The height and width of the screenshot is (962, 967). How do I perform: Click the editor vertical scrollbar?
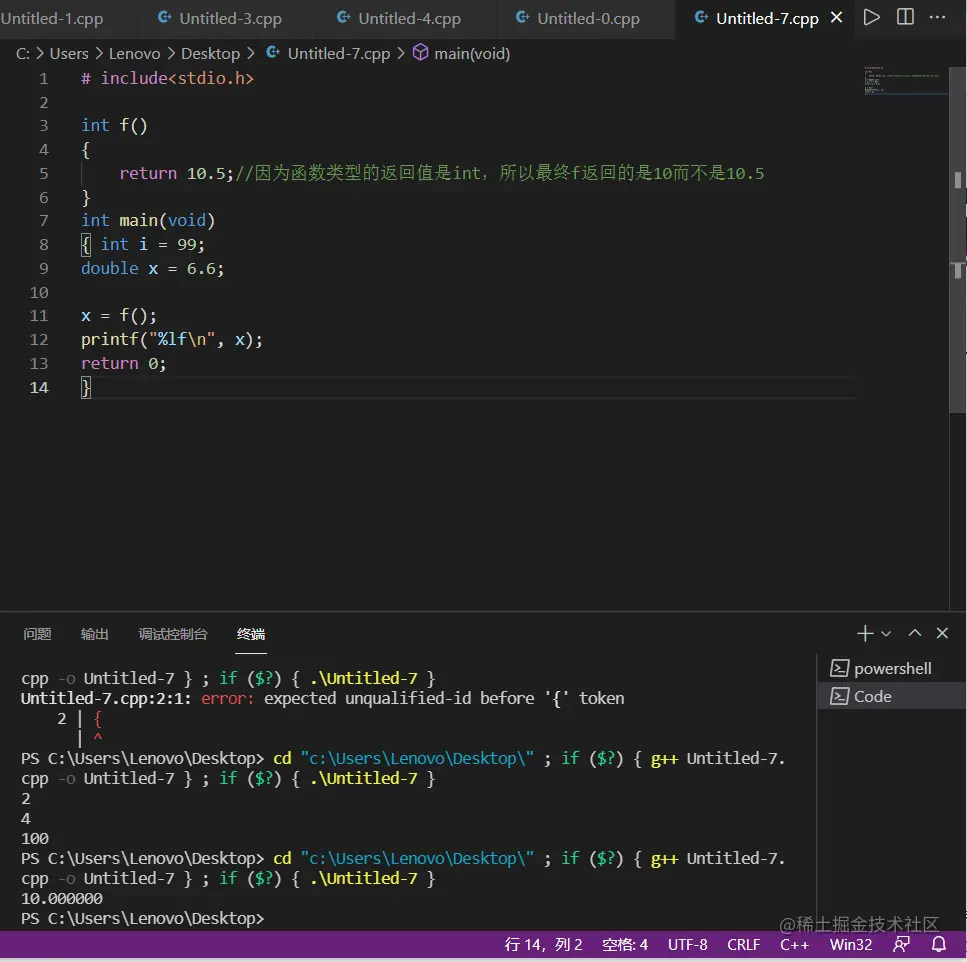(957, 240)
